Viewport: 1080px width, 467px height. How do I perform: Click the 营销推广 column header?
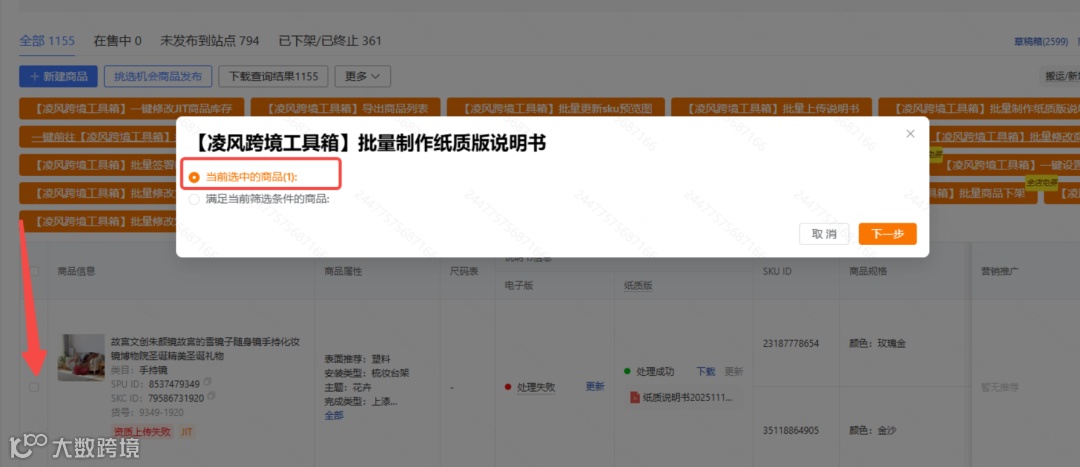pyautogui.click(x=999, y=271)
